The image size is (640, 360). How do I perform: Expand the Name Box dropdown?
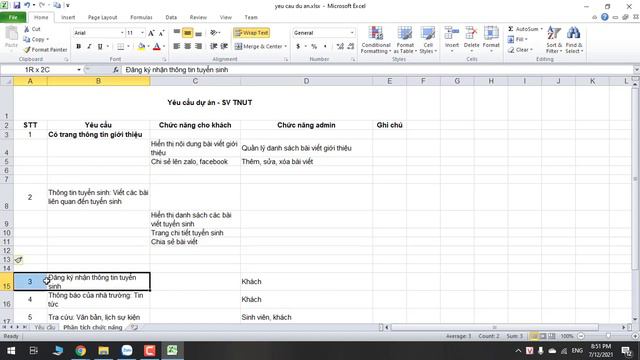(79, 70)
